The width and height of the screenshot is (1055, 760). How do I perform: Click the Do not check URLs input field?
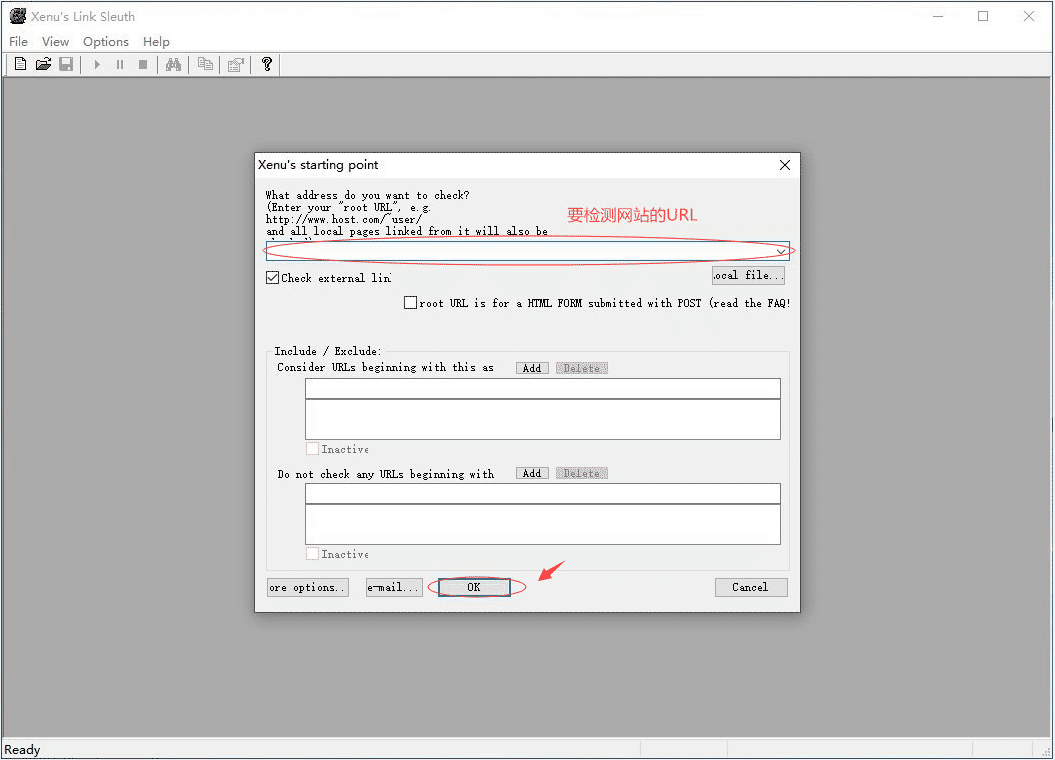click(542, 493)
